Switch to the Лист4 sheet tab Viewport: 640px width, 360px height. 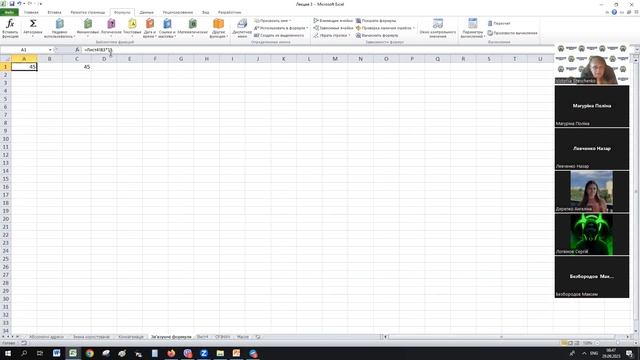tap(202, 337)
